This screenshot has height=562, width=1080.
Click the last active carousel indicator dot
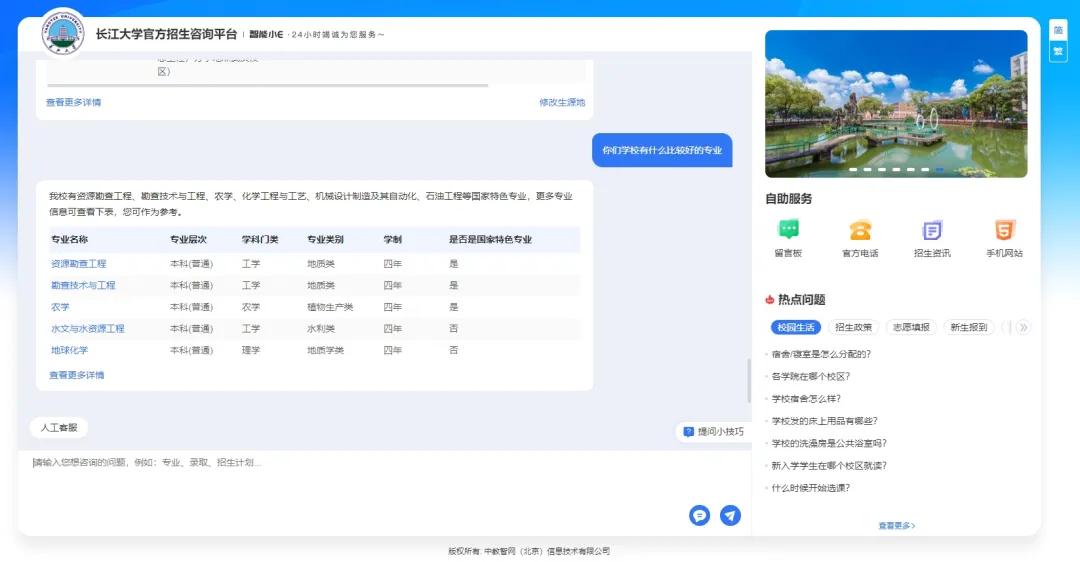tap(940, 169)
